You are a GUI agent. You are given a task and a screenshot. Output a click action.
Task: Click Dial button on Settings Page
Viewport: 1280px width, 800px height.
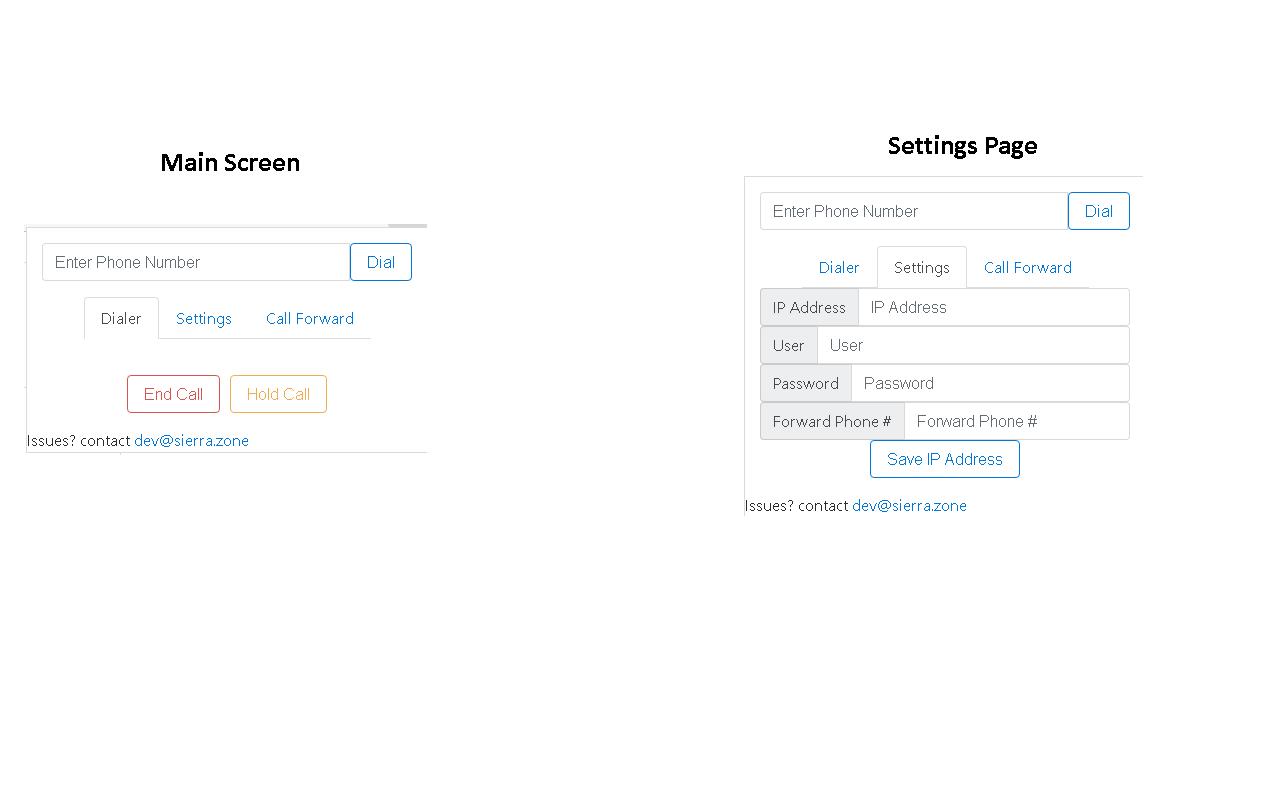(1099, 211)
